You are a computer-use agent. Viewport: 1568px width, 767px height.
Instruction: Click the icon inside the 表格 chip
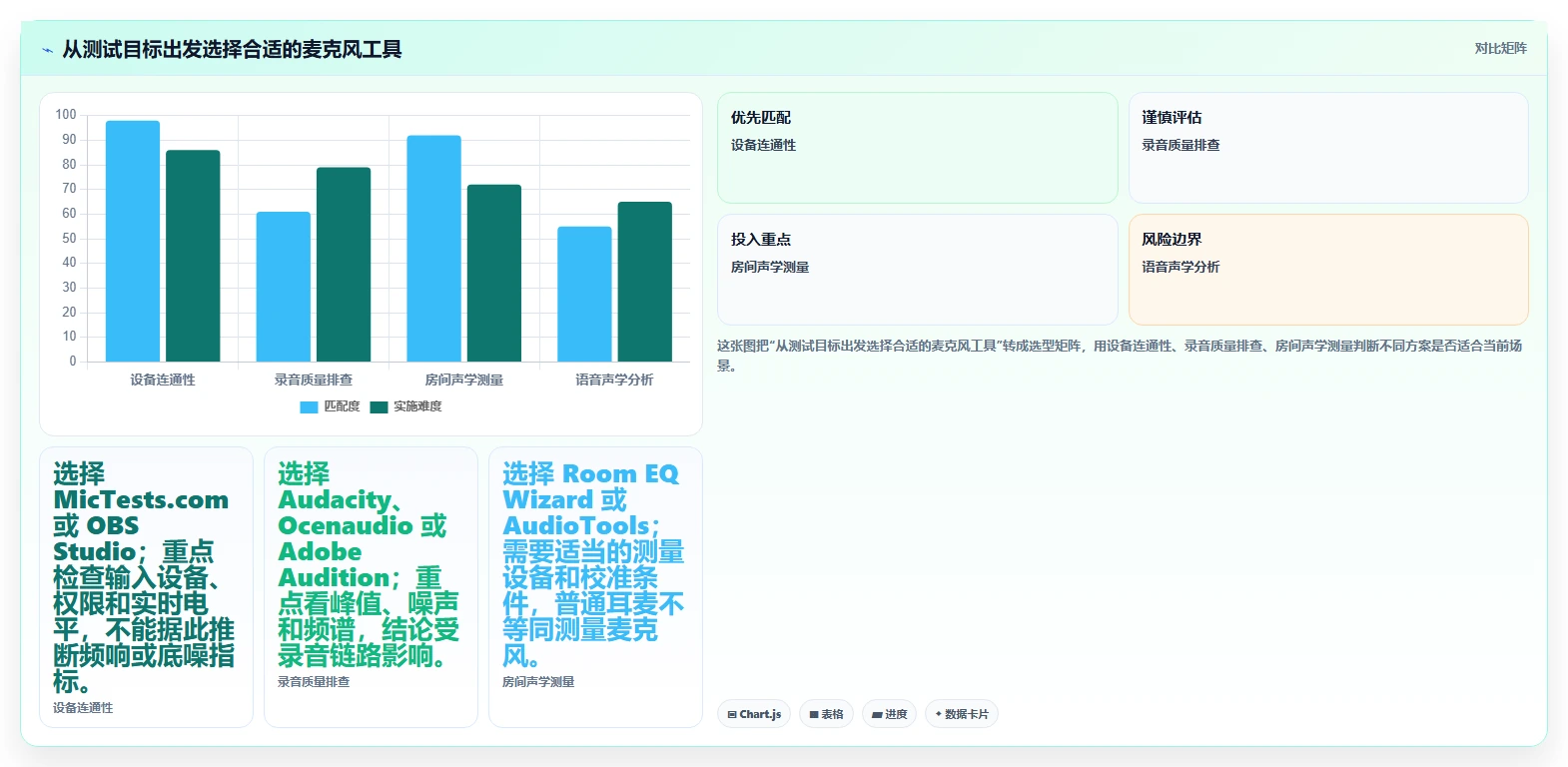click(814, 715)
